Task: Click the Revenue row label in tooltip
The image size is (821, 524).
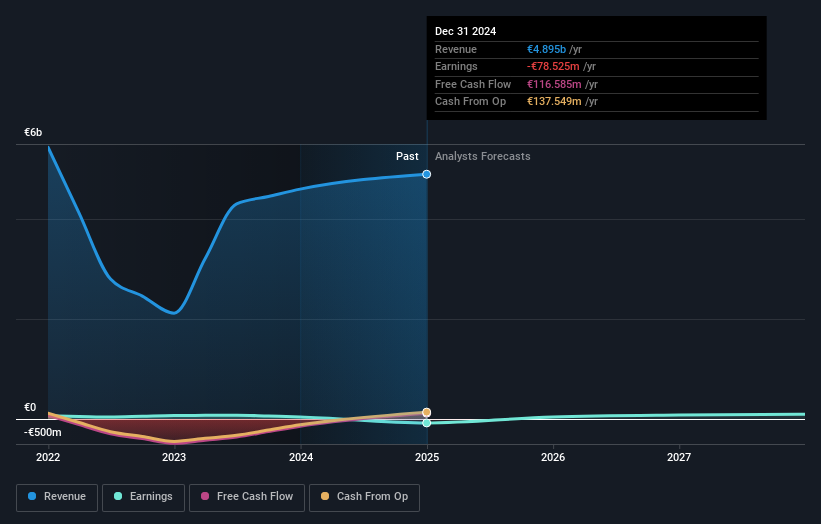Action: (456, 49)
